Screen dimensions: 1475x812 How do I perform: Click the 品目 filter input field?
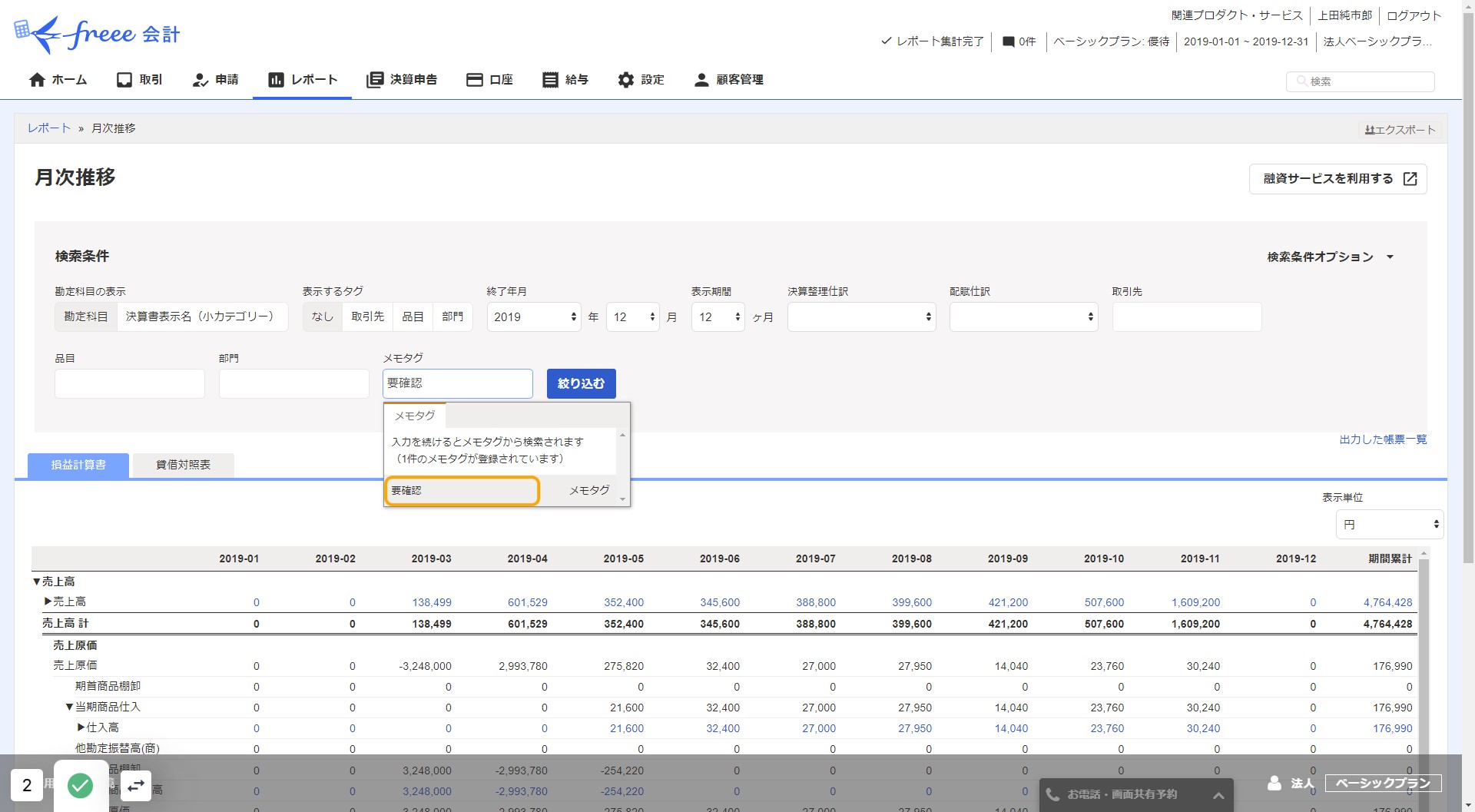(x=130, y=383)
